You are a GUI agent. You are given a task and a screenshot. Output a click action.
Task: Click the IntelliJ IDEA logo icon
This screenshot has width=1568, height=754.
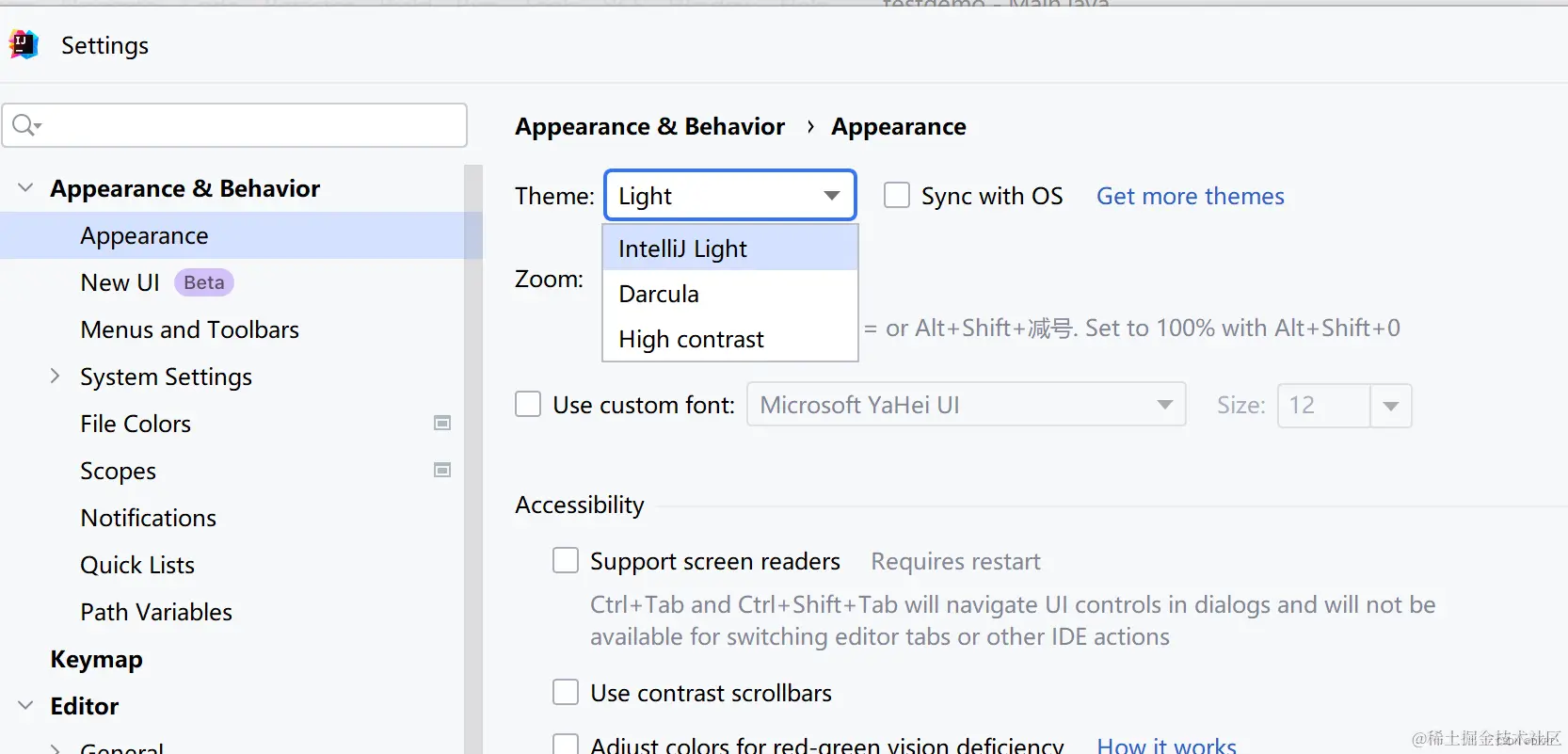24,44
